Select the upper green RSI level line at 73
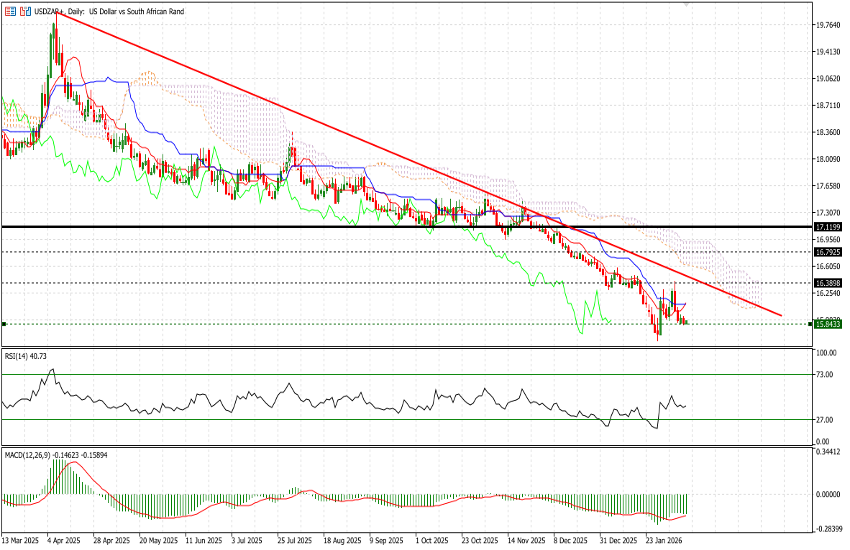850x550 pixels. pos(400,375)
